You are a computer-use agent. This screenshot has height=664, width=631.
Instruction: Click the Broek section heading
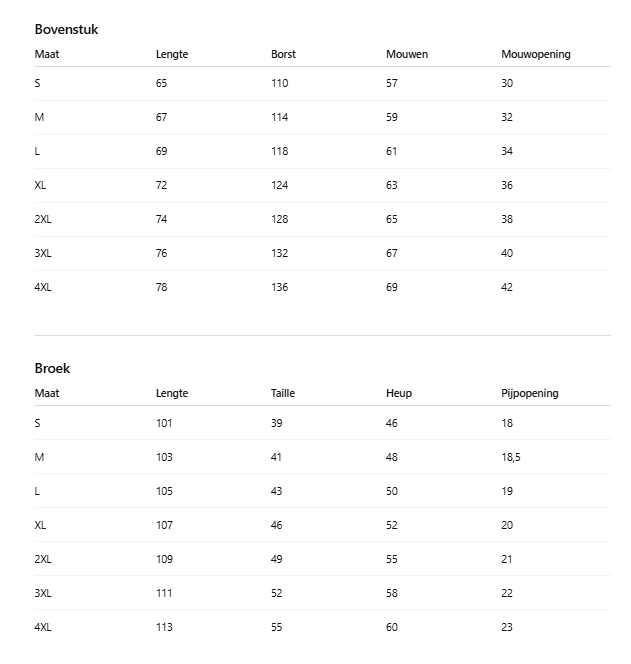52,369
